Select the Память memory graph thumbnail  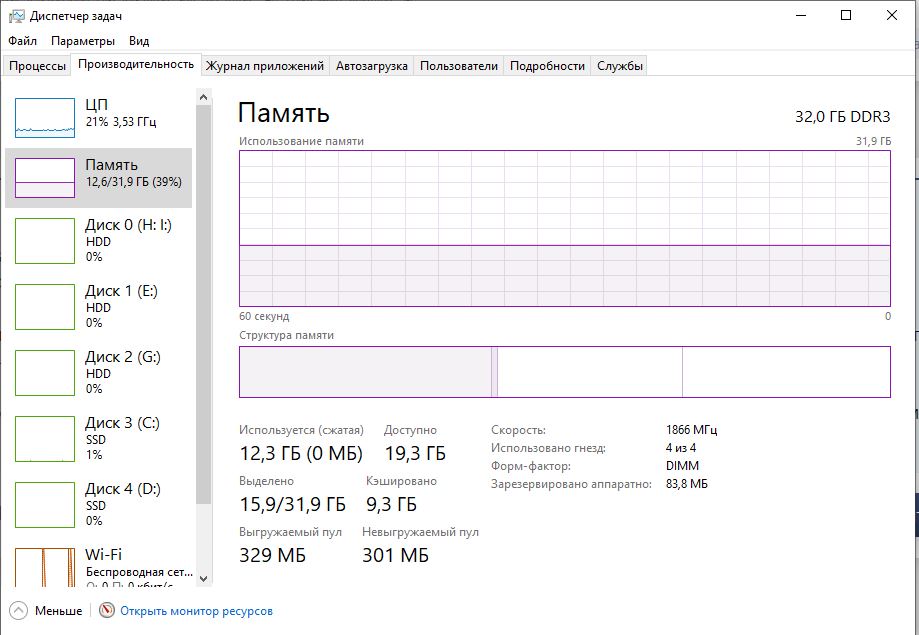(x=45, y=178)
